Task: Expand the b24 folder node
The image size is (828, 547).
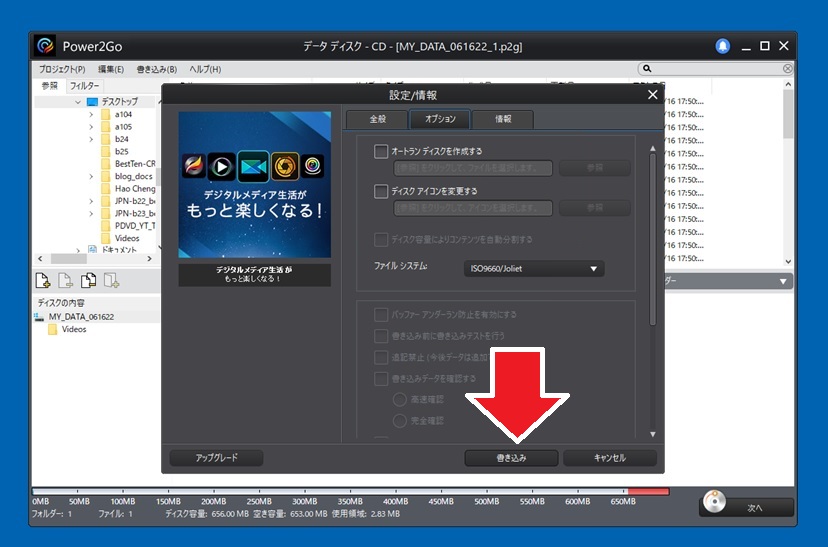Action: click(x=91, y=139)
